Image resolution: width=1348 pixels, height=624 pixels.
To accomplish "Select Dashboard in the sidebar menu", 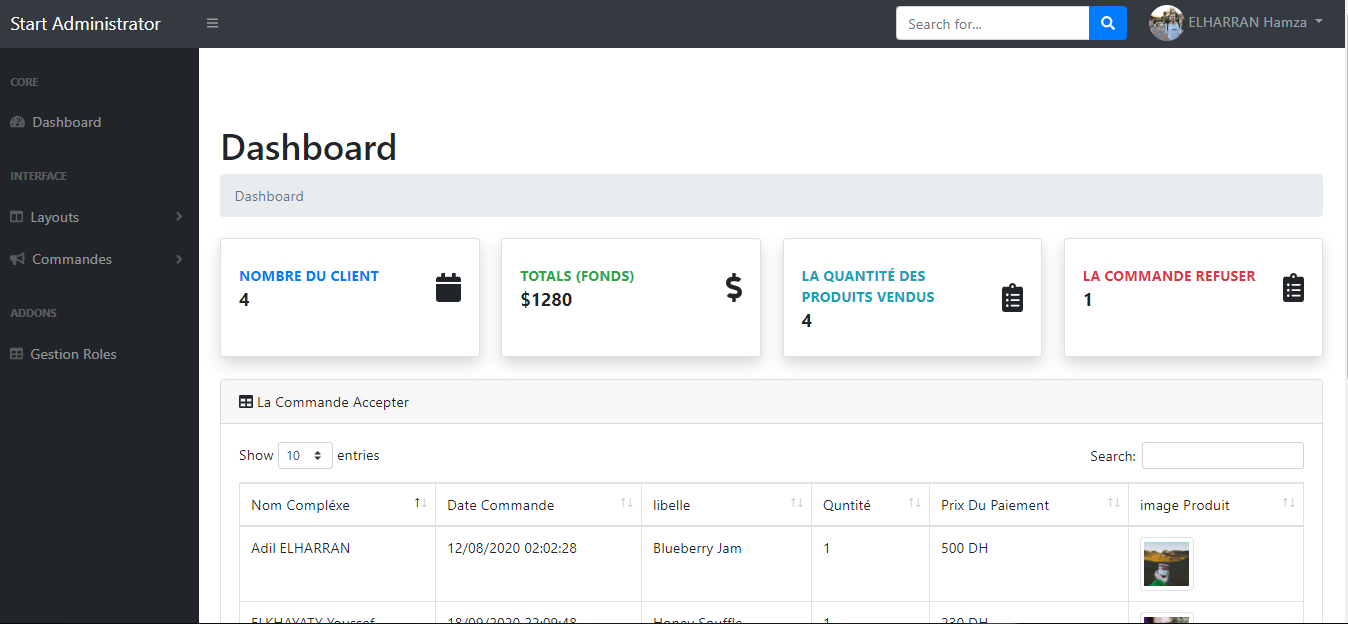I will click(67, 121).
